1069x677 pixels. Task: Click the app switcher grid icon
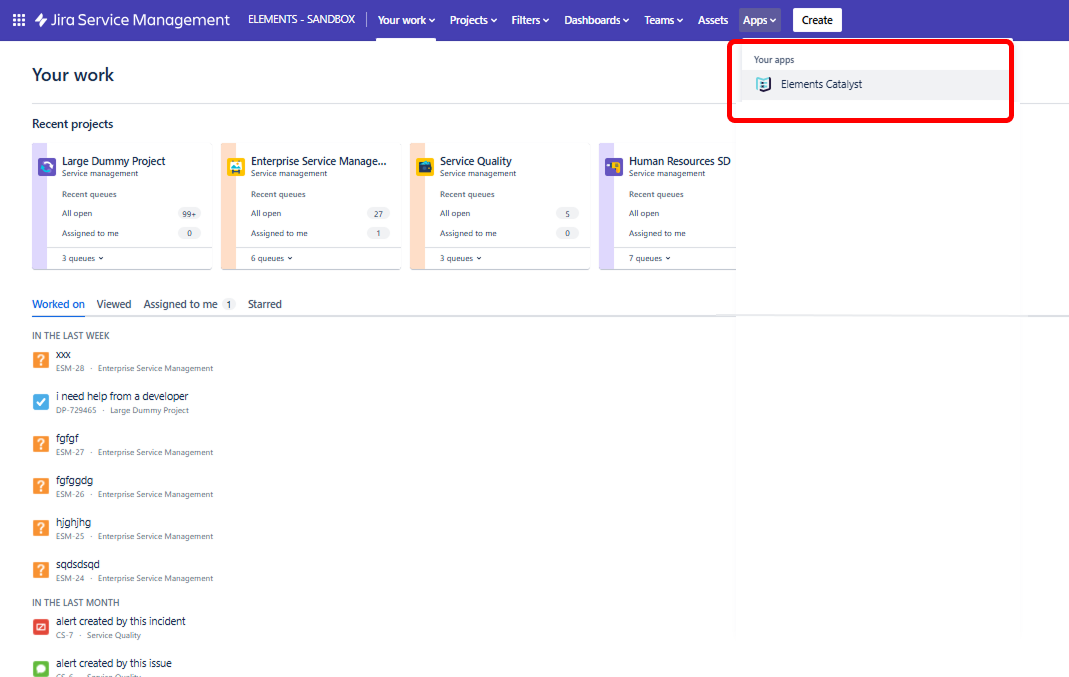tap(18, 19)
